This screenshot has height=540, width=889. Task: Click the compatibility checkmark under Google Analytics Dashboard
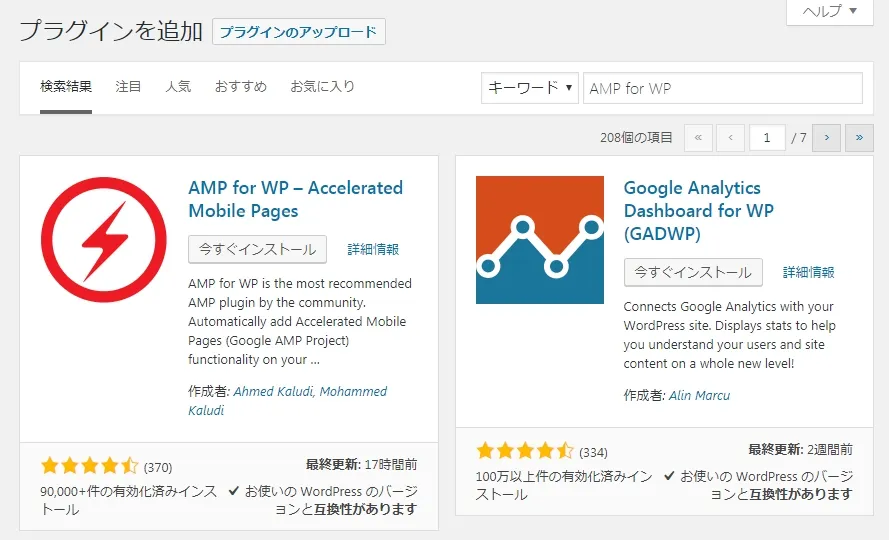point(669,475)
